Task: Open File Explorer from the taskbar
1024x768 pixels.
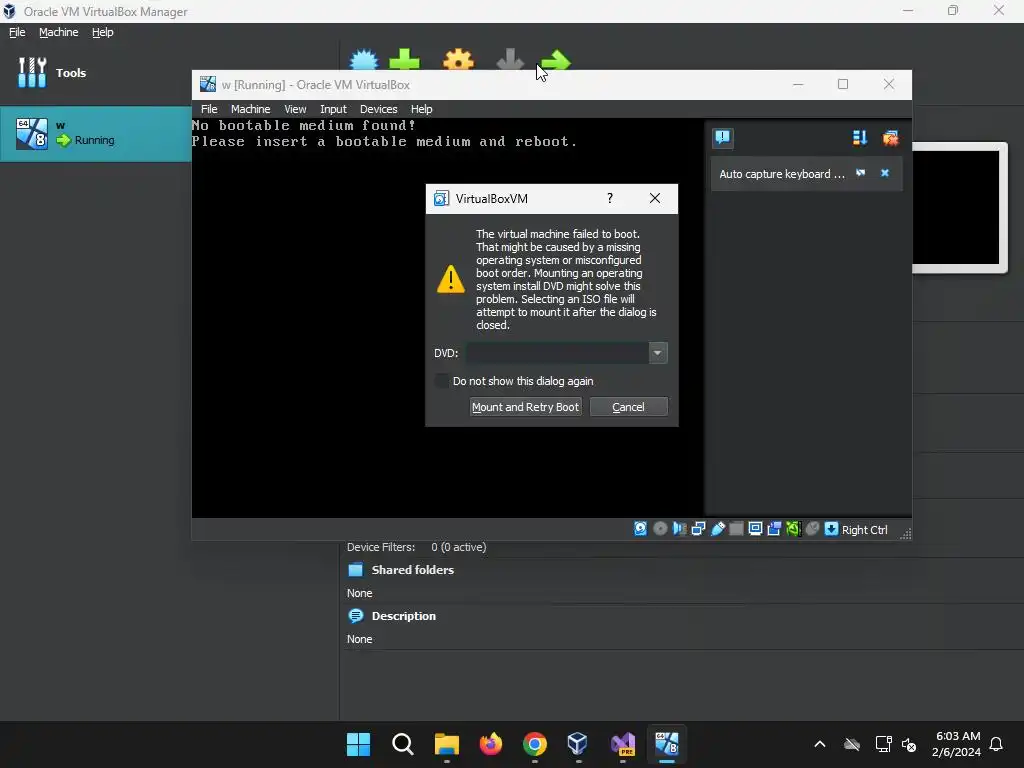Action: click(x=447, y=744)
